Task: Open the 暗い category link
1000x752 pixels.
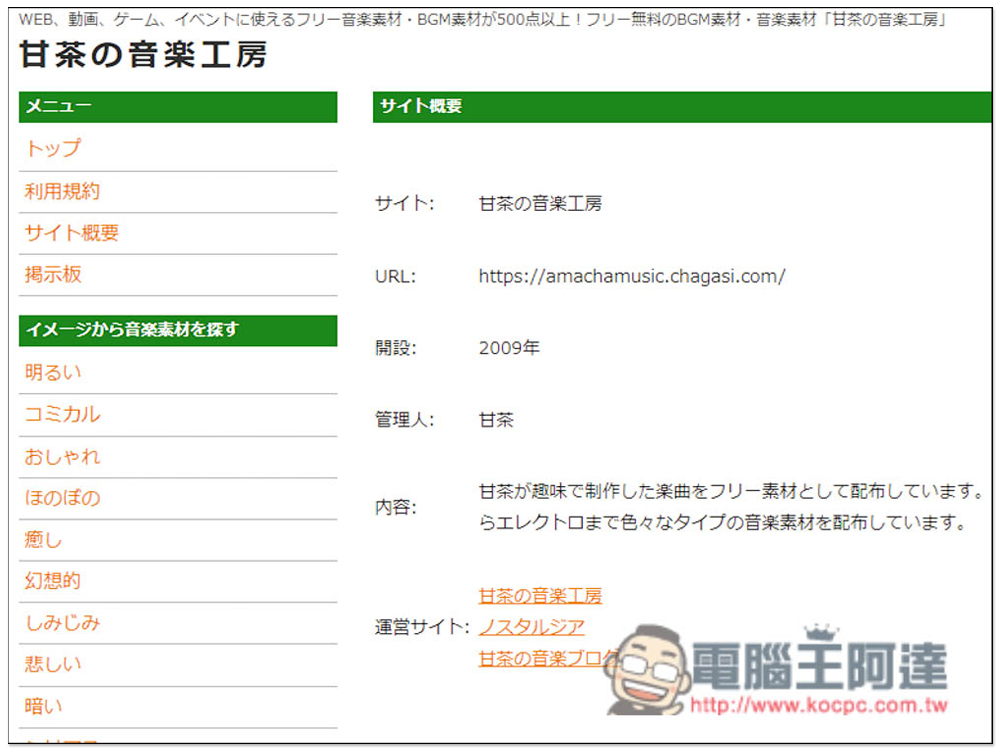Action: (x=43, y=706)
